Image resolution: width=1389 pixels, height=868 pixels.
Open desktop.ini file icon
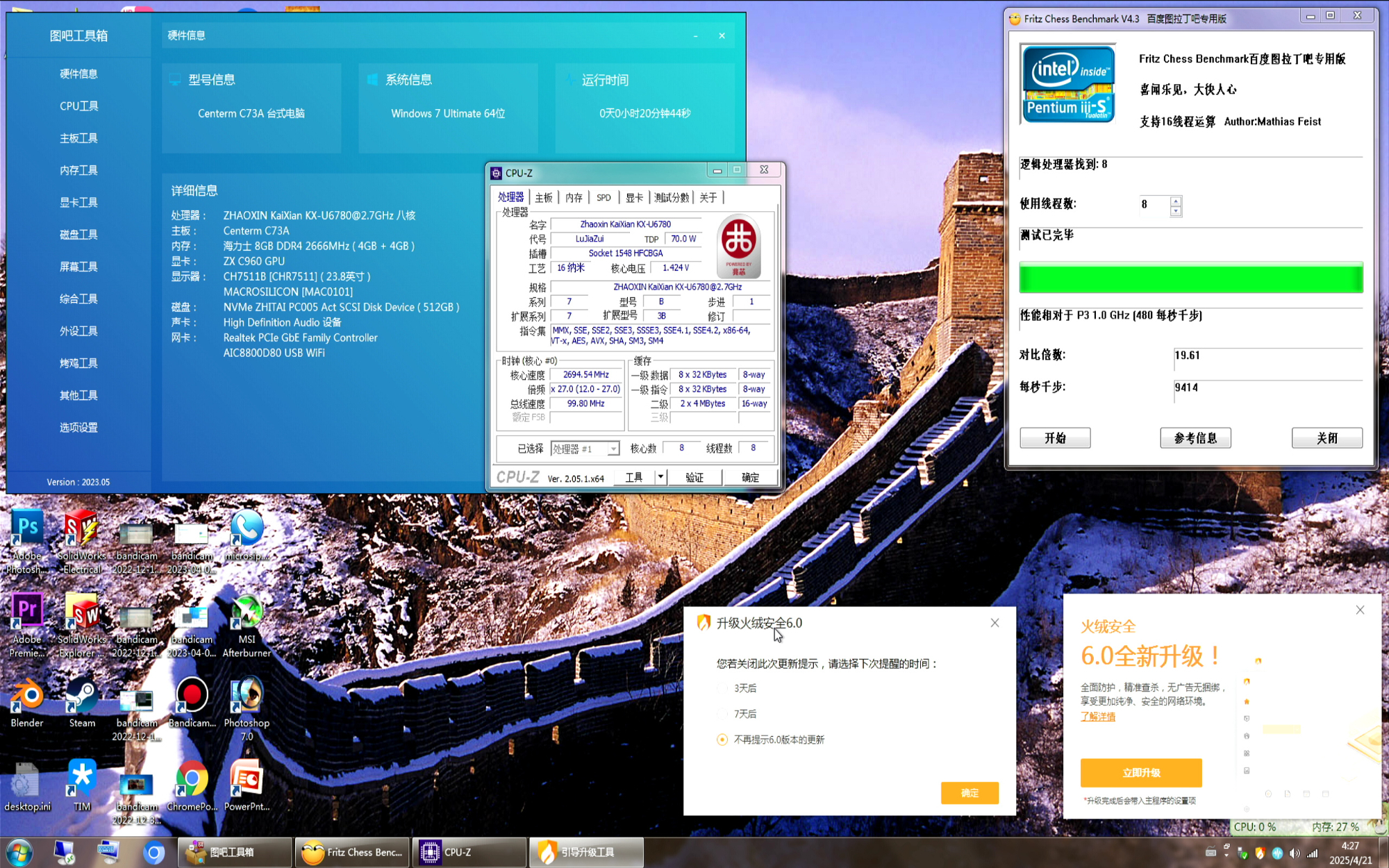[27, 786]
